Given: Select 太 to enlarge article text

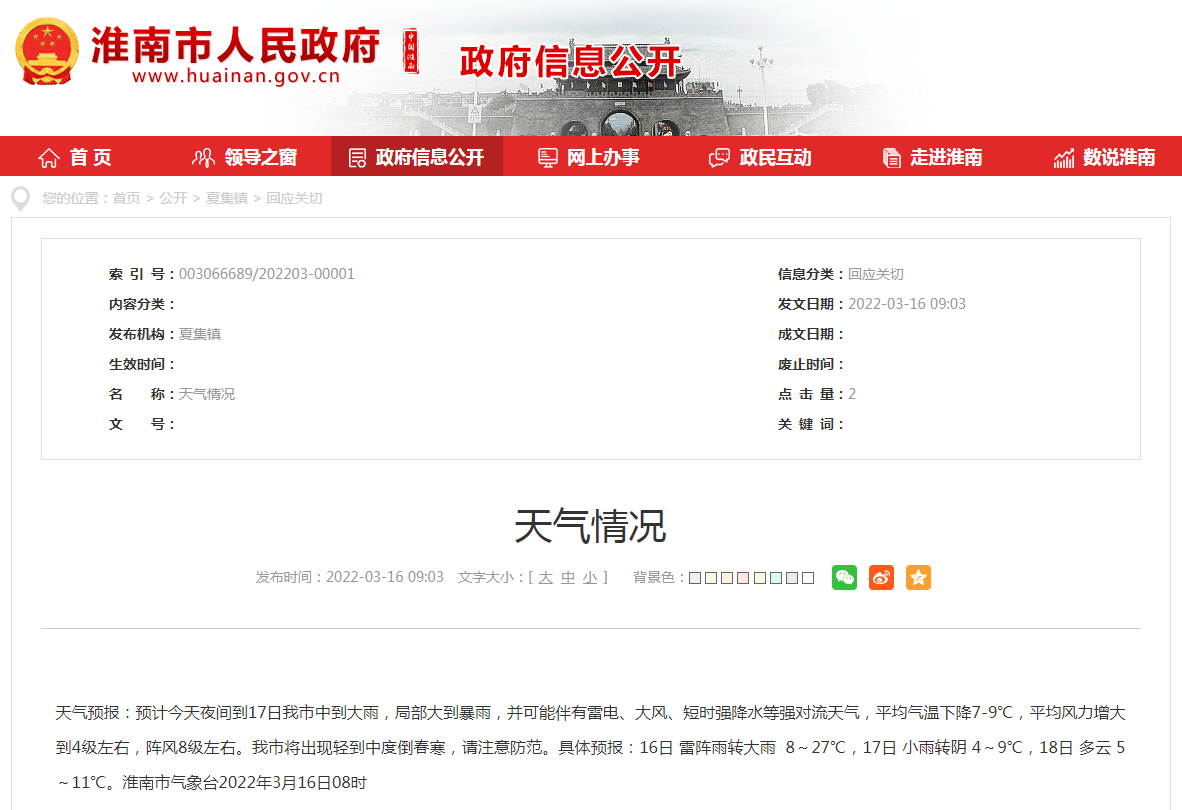Looking at the screenshot, I should coord(544,577).
